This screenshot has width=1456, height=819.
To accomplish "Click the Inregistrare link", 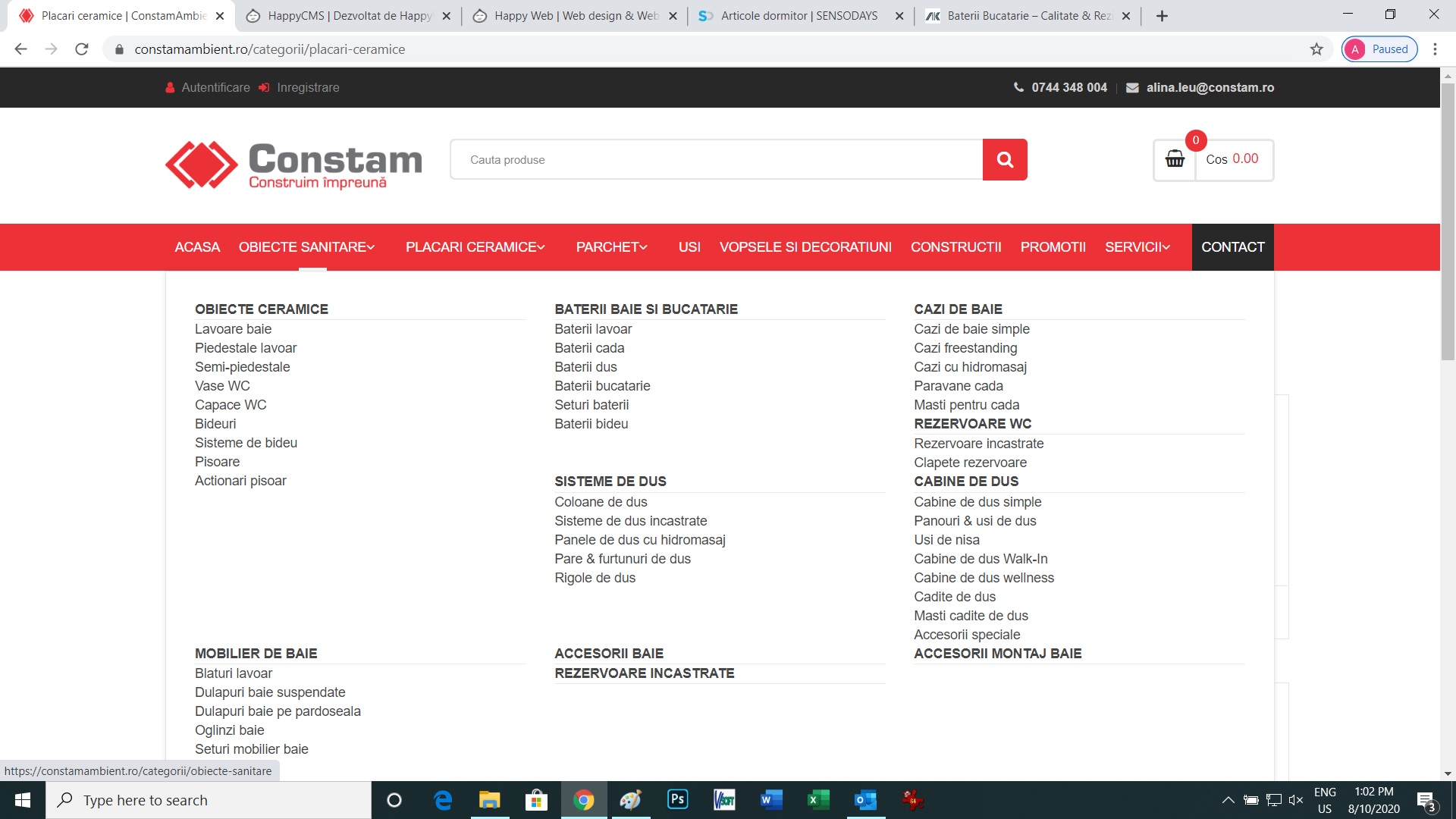I will 308,88.
